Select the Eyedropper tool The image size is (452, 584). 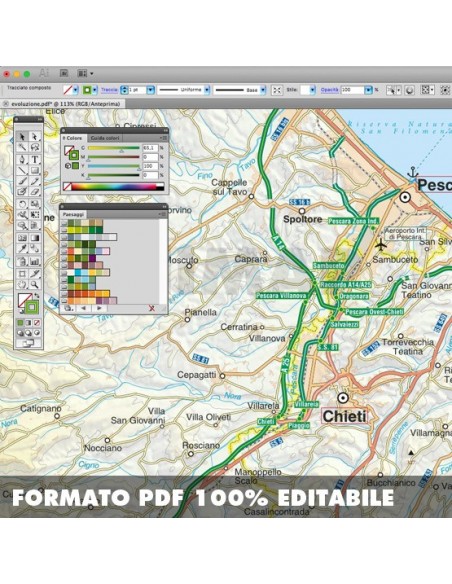22,249
